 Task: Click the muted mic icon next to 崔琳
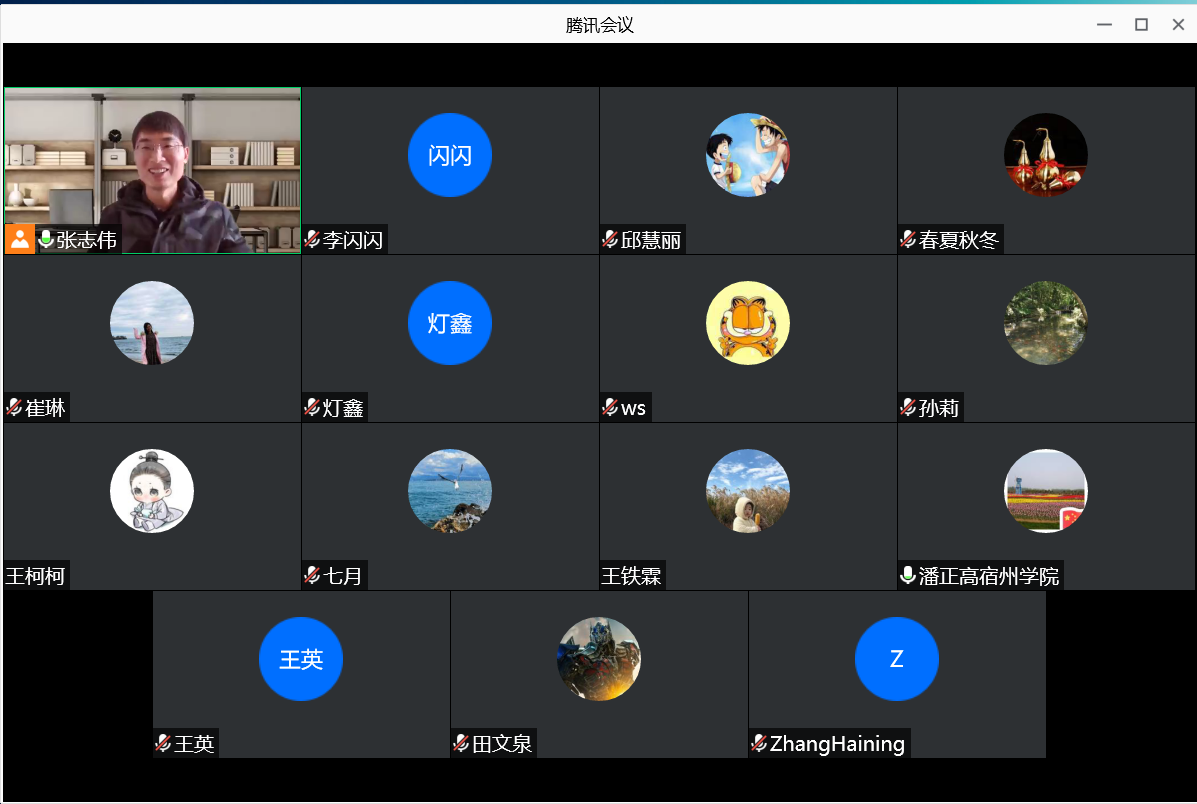(x=14, y=408)
